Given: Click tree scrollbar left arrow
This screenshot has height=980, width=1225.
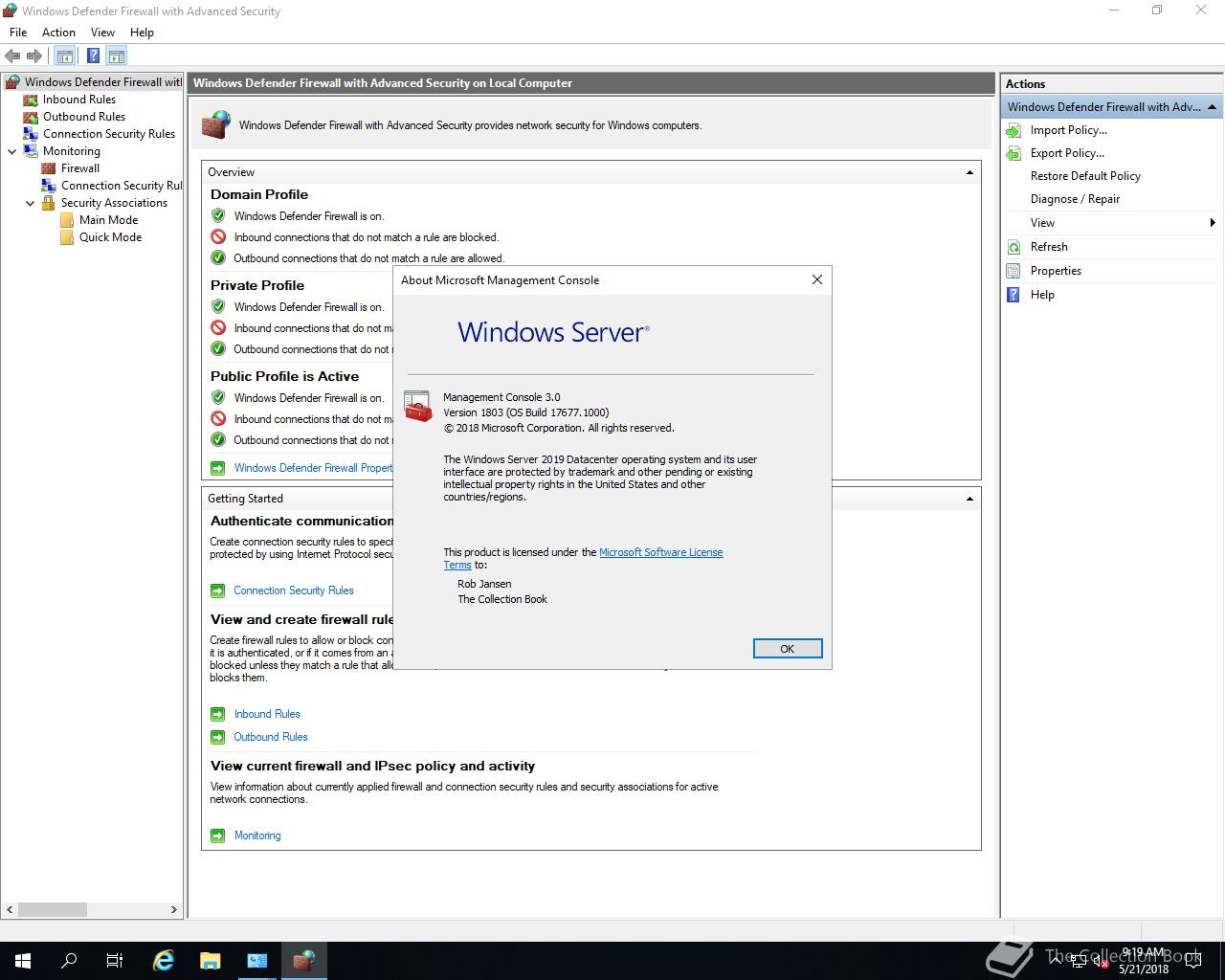Looking at the screenshot, I should [x=11, y=909].
